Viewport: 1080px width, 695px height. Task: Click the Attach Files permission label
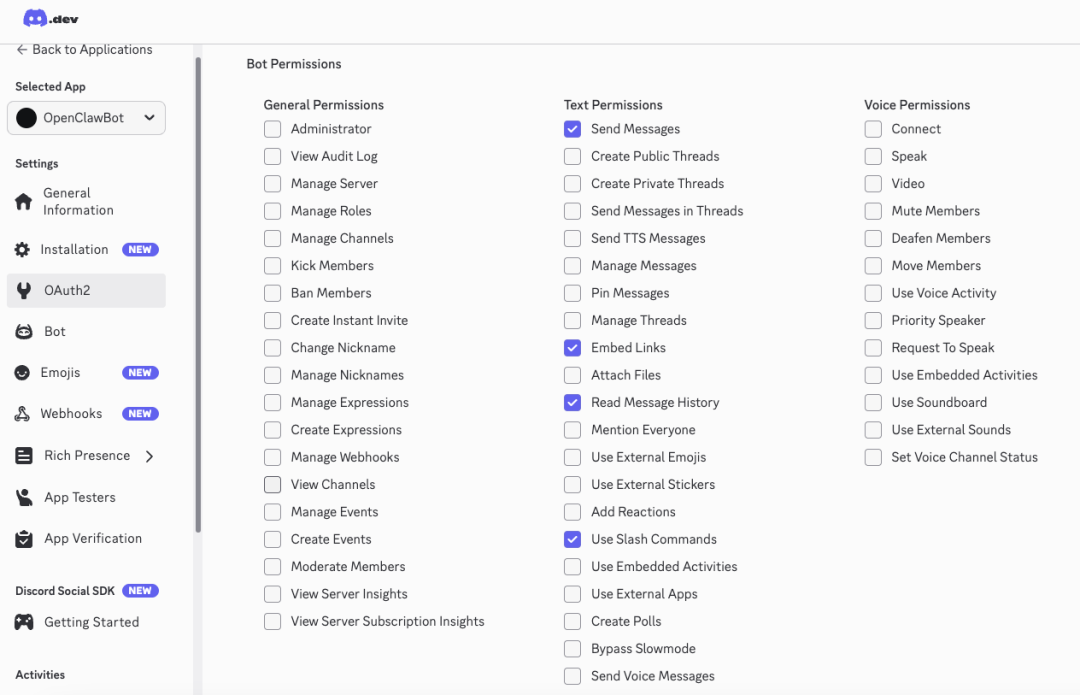[x=626, y=375]
